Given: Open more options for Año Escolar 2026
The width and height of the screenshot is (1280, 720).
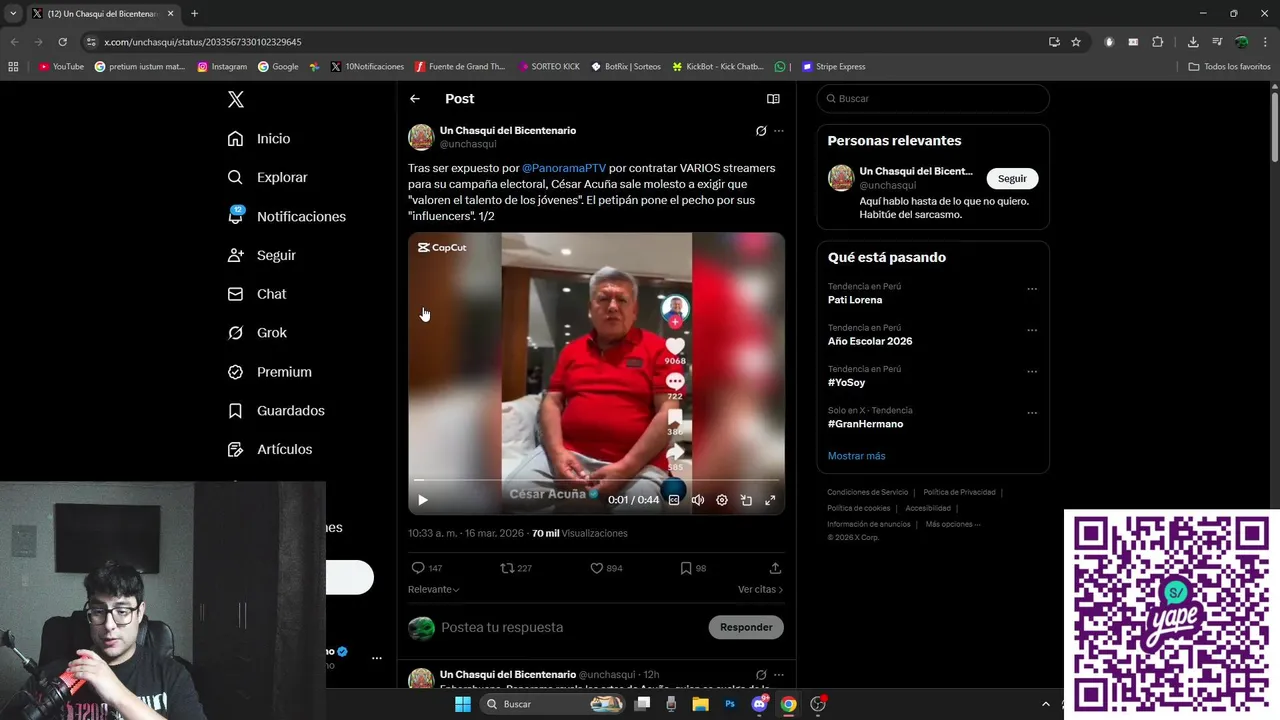Looking at the screenshot, I should tap(1032, 330).
